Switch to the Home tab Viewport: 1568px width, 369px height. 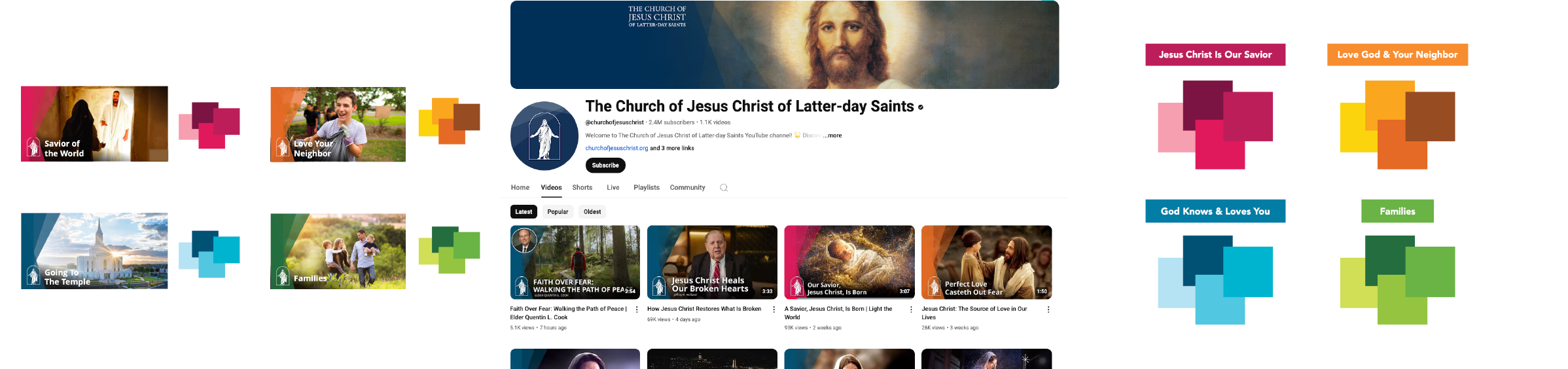pos(520,188)
